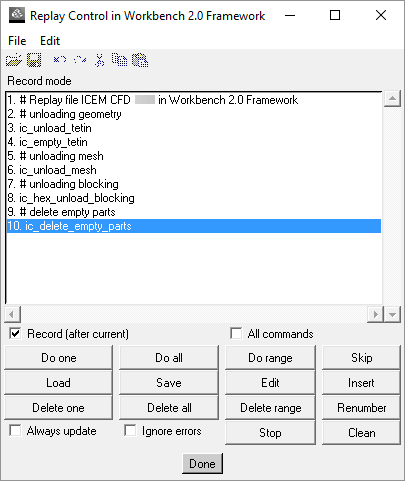Enable the Ignore errors checkbox

130,430
